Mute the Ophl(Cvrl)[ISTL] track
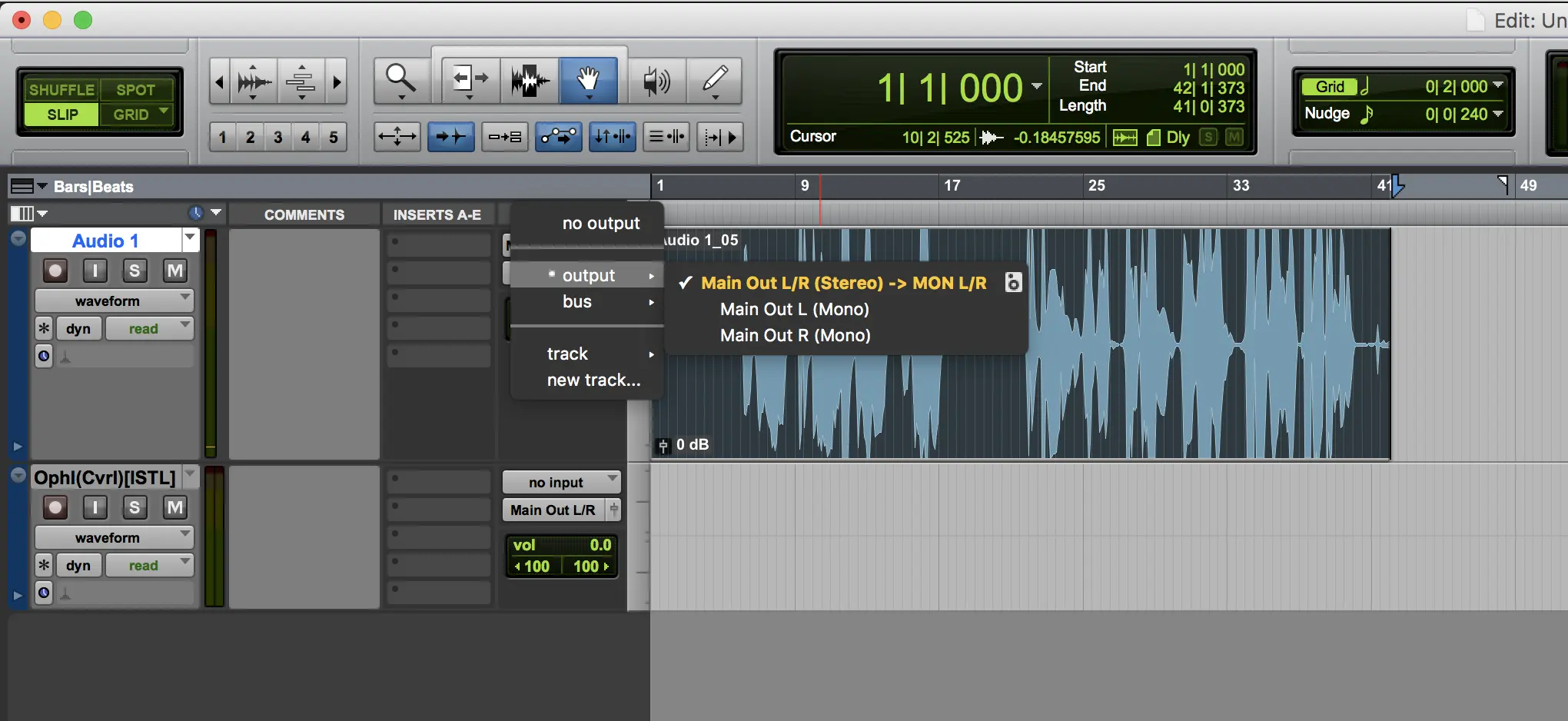This screenshot has width=1568, height=721. tap(175, 507)
